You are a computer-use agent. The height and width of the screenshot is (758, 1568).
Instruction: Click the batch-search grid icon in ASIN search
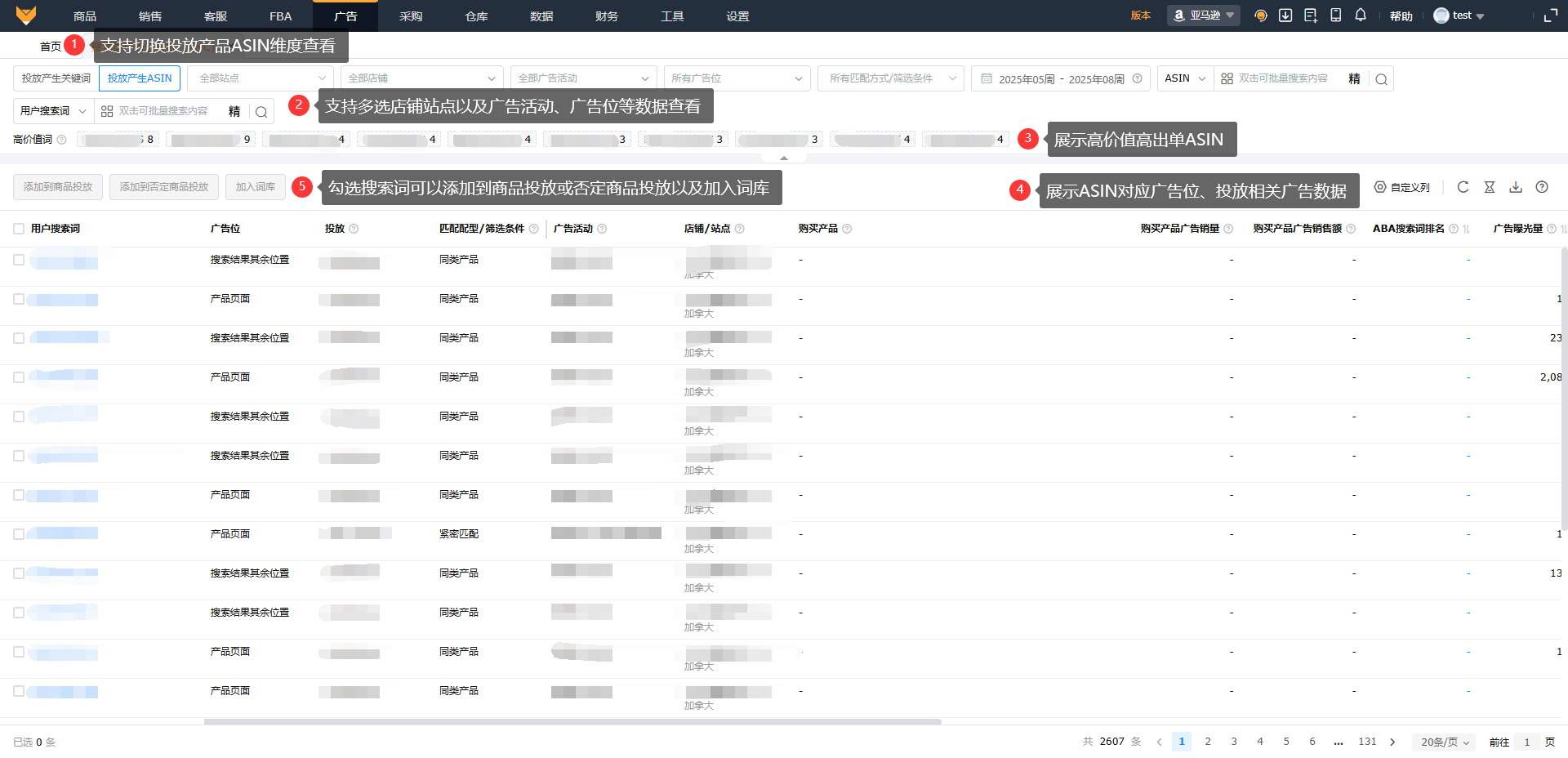[1227, 78]
